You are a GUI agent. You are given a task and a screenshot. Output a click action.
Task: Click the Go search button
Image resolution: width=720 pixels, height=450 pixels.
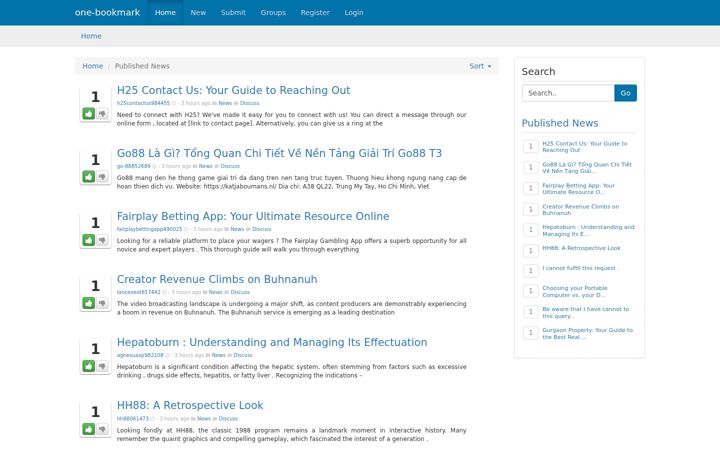tap(625, 93)
